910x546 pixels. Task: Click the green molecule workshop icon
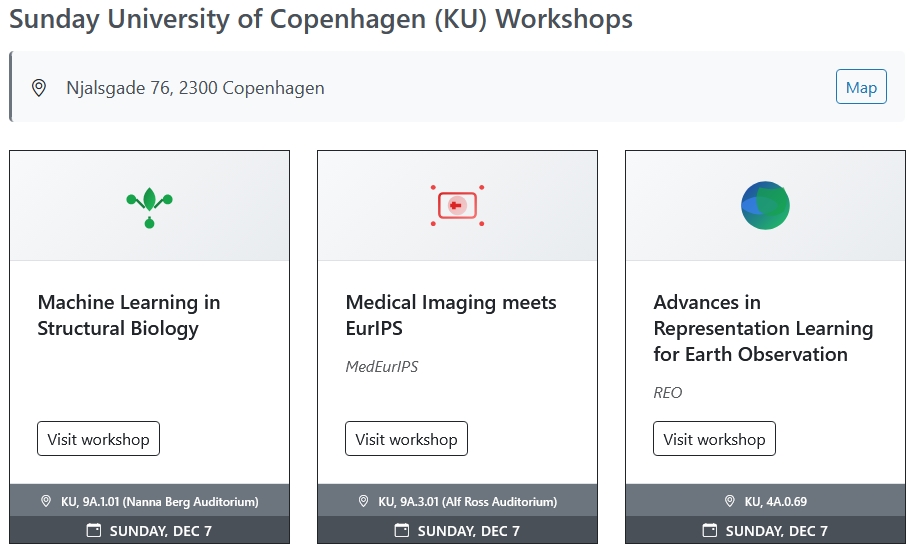click(x=149, y=206)
